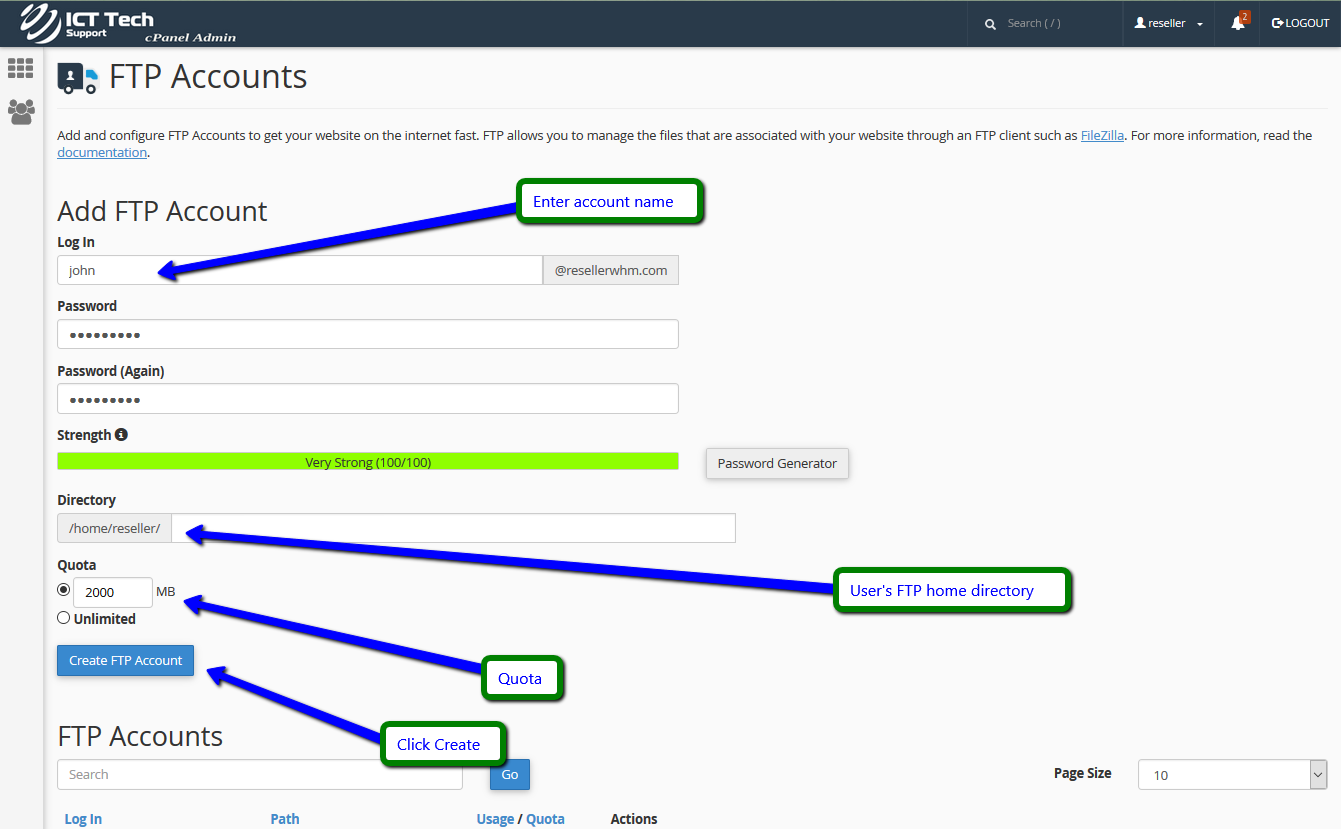Image resolution: width=1341 pixels, height=829 pixels.
Task: Sort the table by Path column
Action: point(285,819)
